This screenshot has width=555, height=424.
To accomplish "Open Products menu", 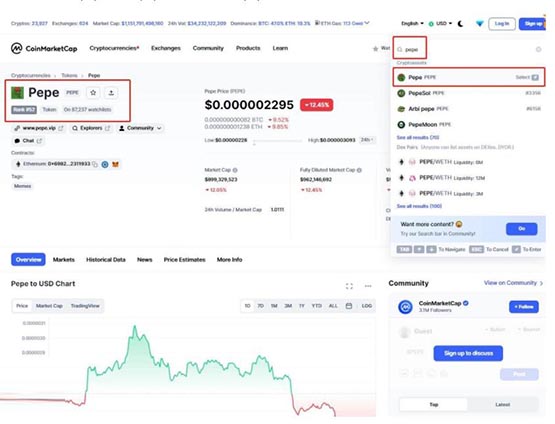I will point(248,48).
